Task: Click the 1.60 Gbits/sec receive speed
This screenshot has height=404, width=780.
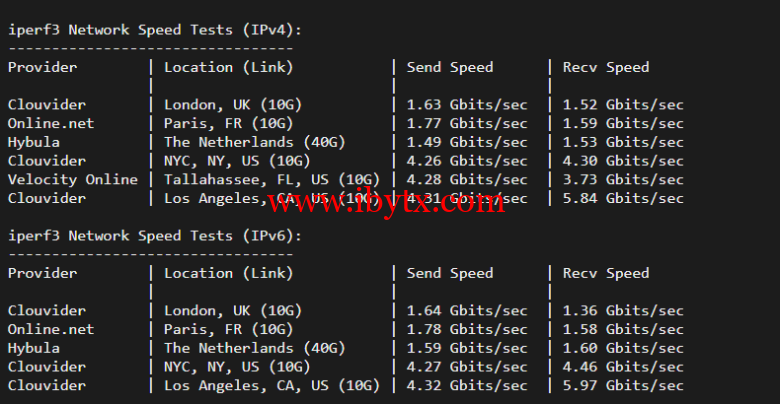Action: coord(623,348)
